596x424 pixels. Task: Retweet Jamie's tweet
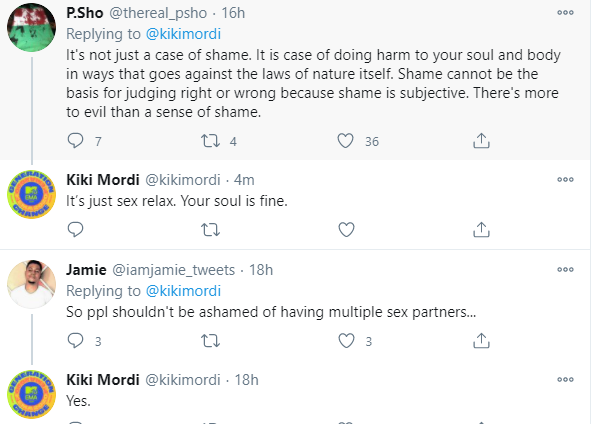[x=210, y=341]
